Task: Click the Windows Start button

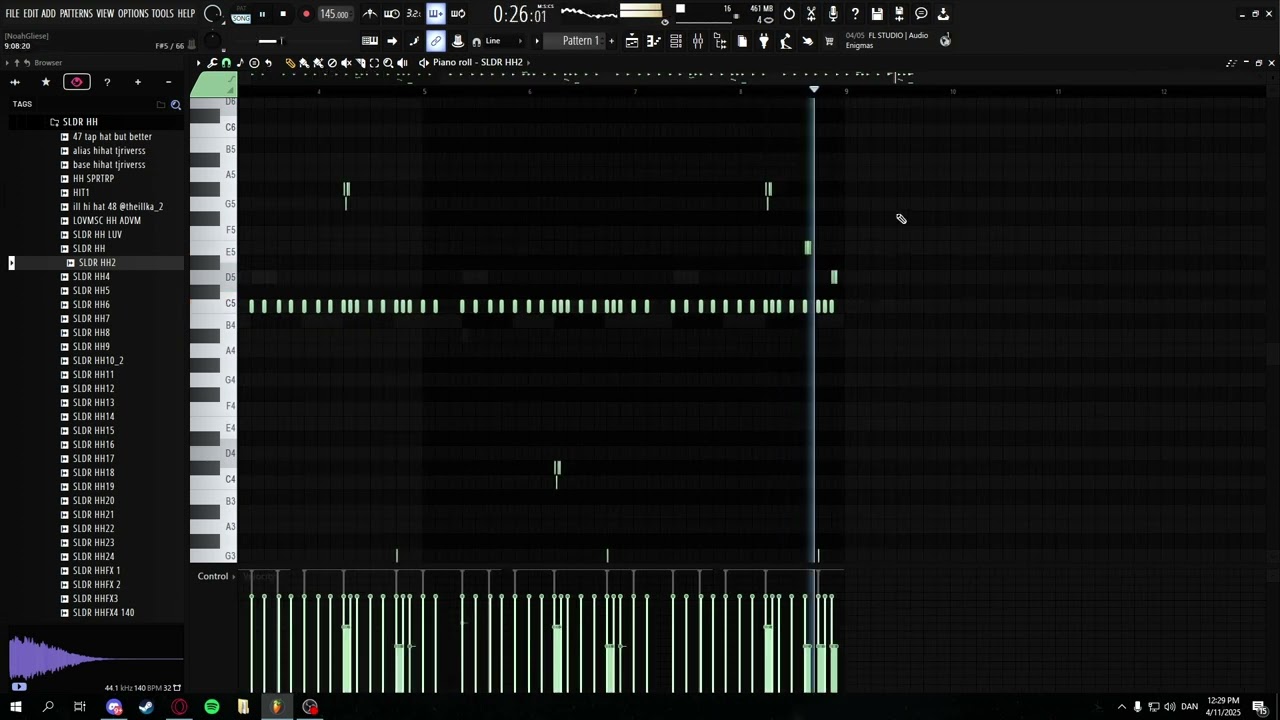Action: (x=15, y=707)
